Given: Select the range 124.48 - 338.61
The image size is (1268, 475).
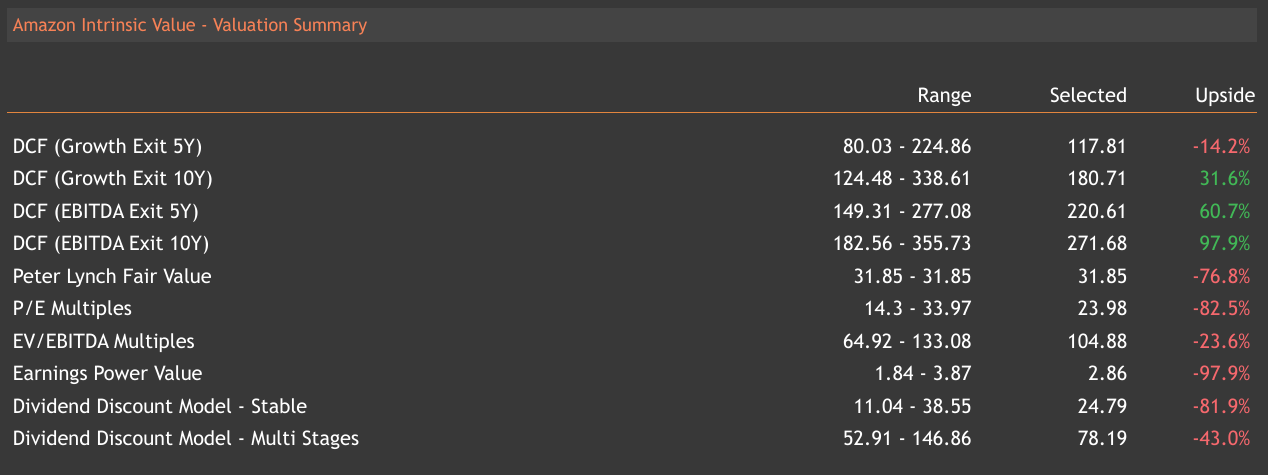Looking at the screenshot, I should click(x=902, y=179).
